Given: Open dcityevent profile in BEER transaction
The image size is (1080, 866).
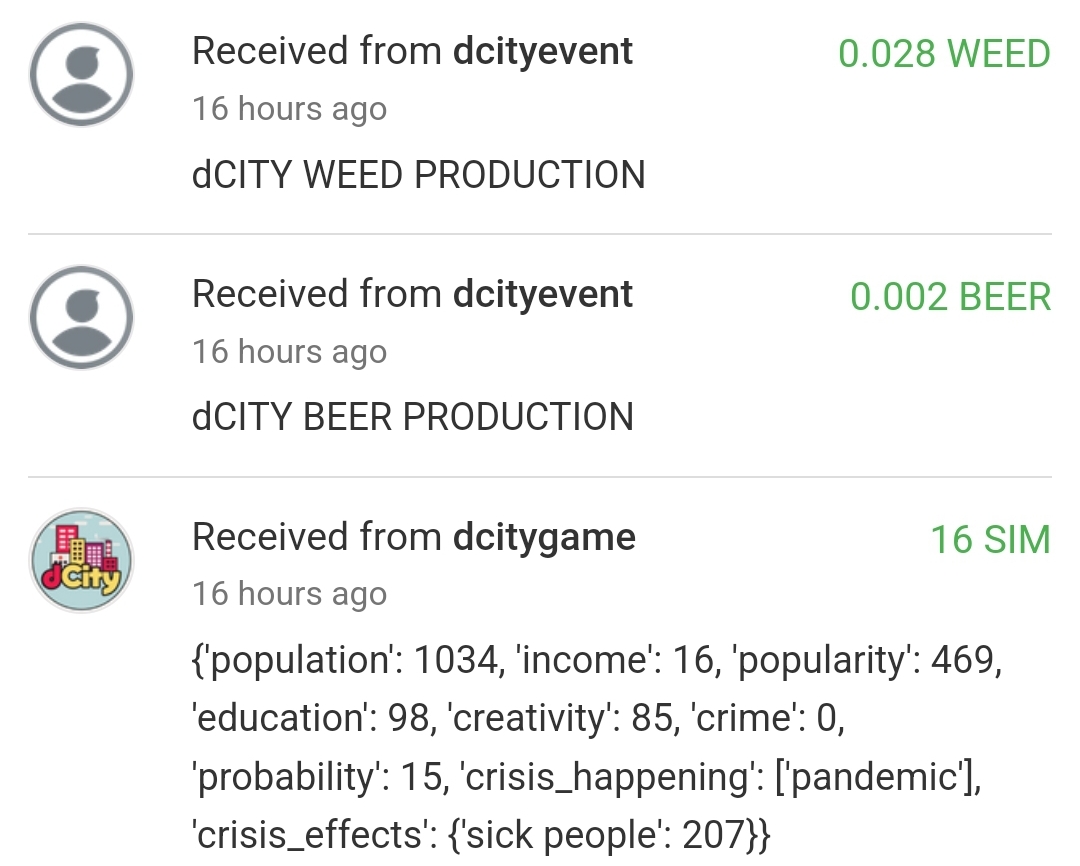Looking at the screenshot, I should [543, 294].
